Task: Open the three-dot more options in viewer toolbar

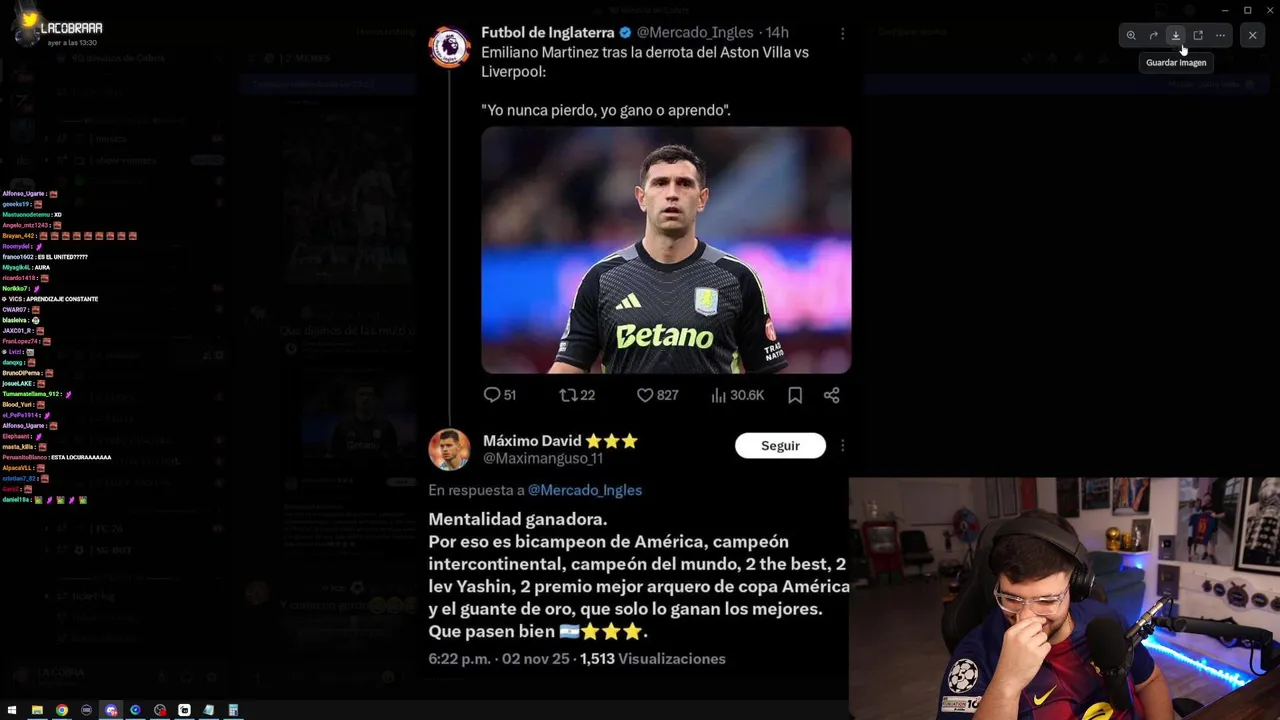Action: coord(1220,35)
